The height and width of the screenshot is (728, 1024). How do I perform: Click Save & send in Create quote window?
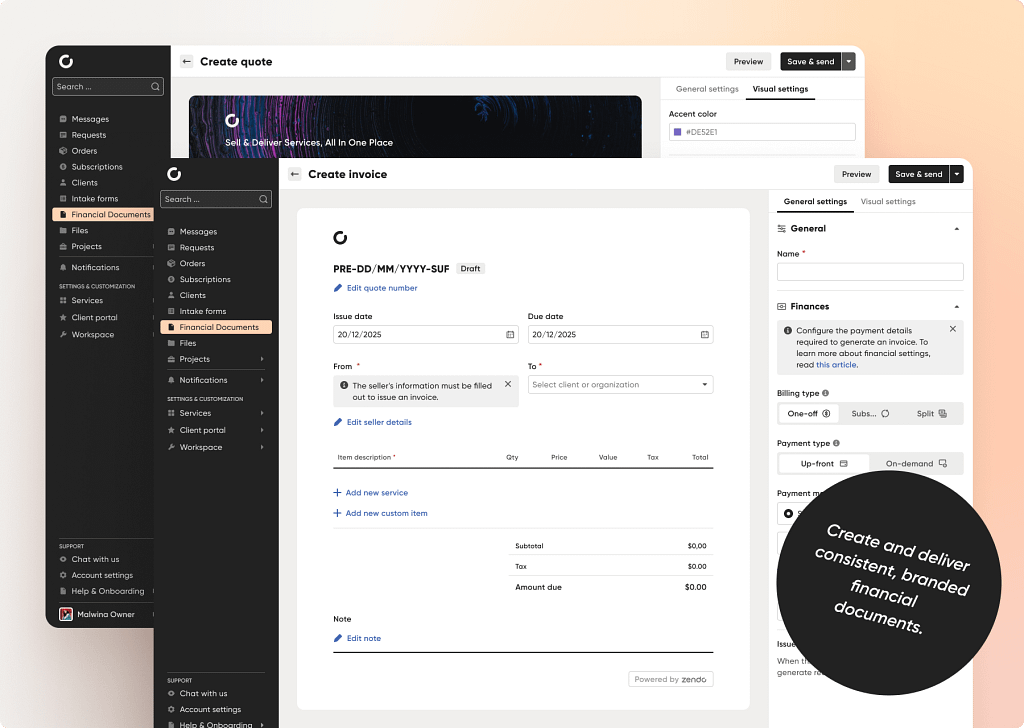pos(810,61)
